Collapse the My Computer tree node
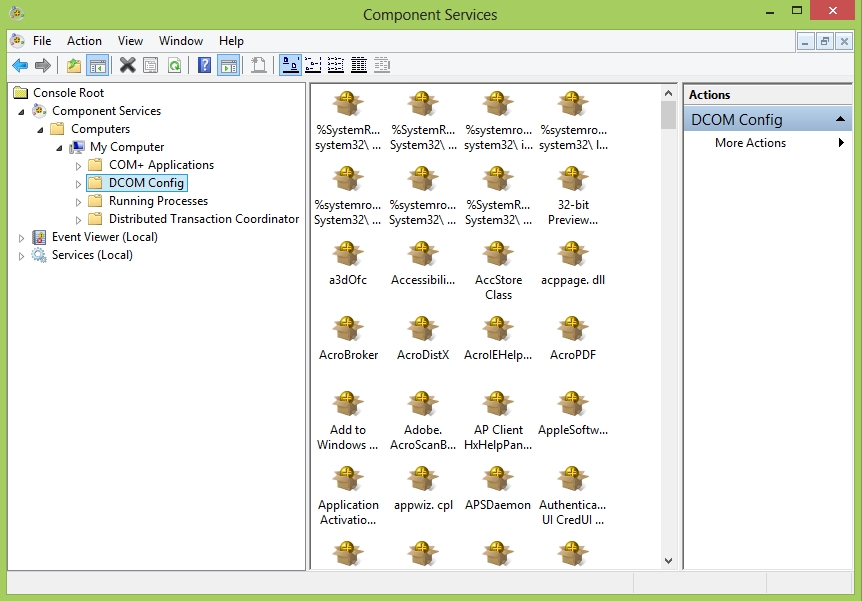Viewport: 862px width, 601px height. [60, 148]
